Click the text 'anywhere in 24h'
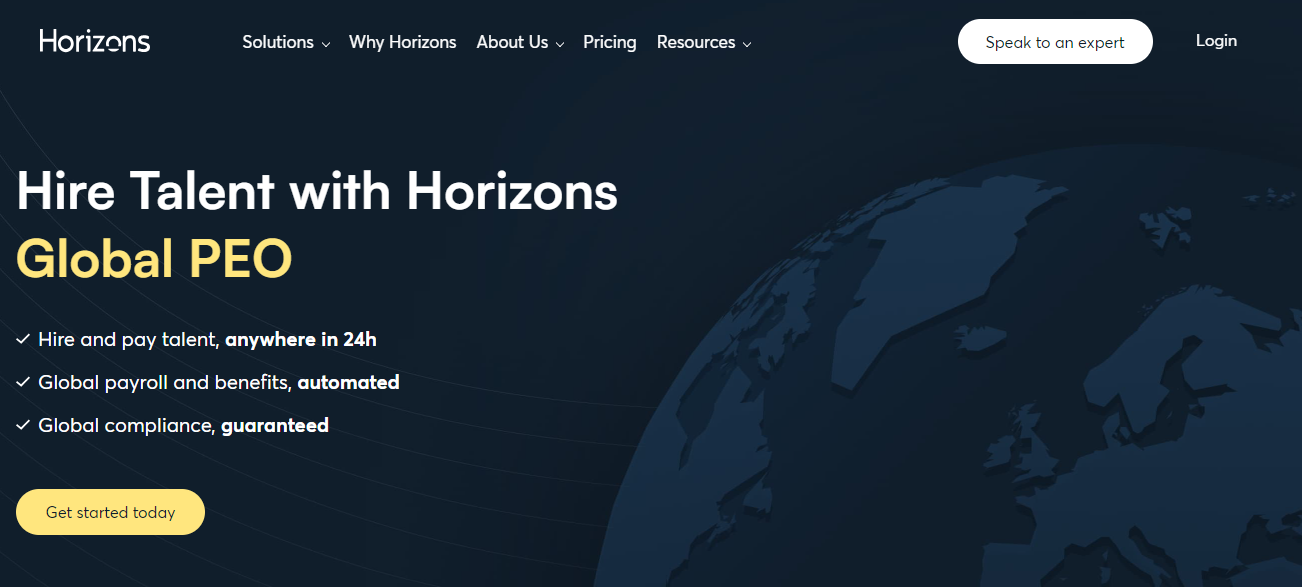Screen dimensions: 1302x587 pyautogui.click(x=301, y=340)
